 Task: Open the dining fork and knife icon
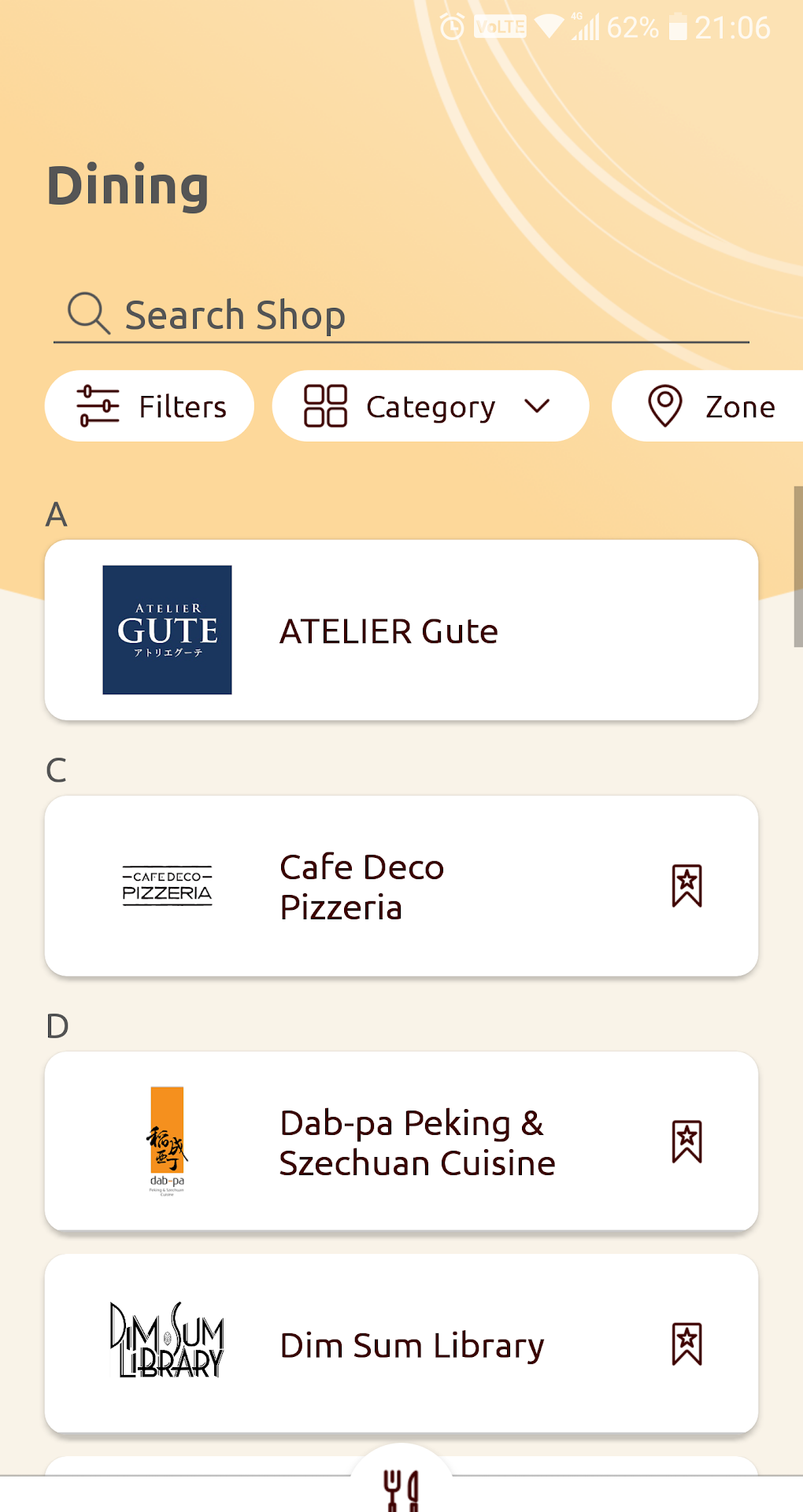pos(401,1490)
